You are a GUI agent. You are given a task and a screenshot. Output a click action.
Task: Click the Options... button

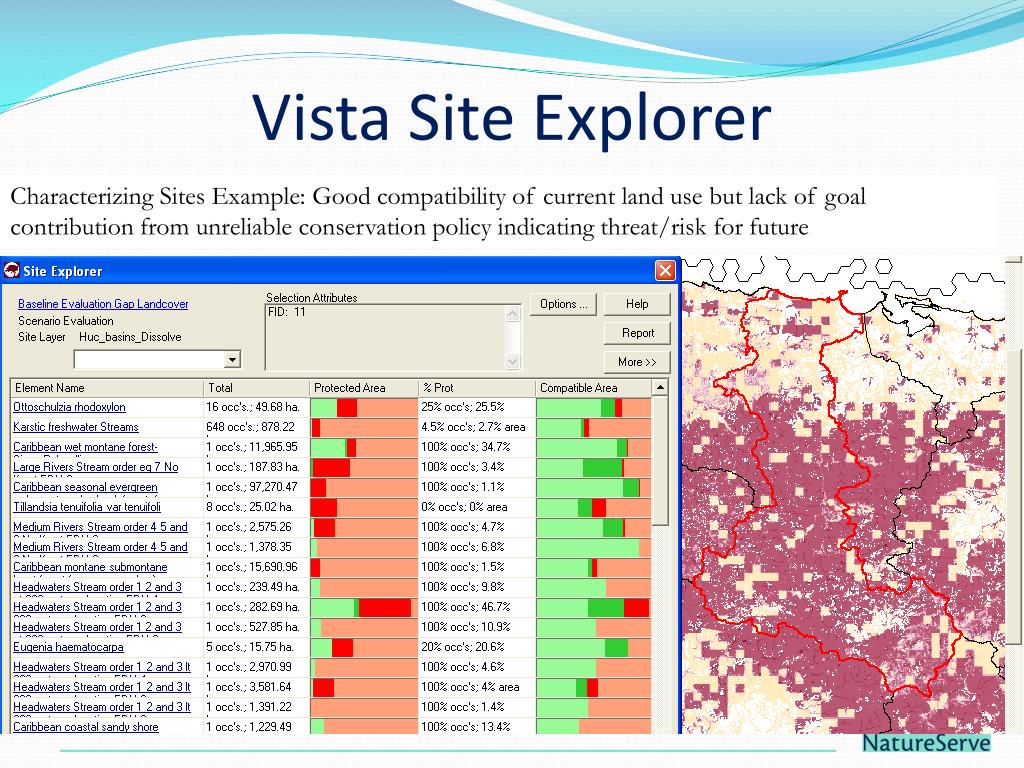click(x=564, y=304)
